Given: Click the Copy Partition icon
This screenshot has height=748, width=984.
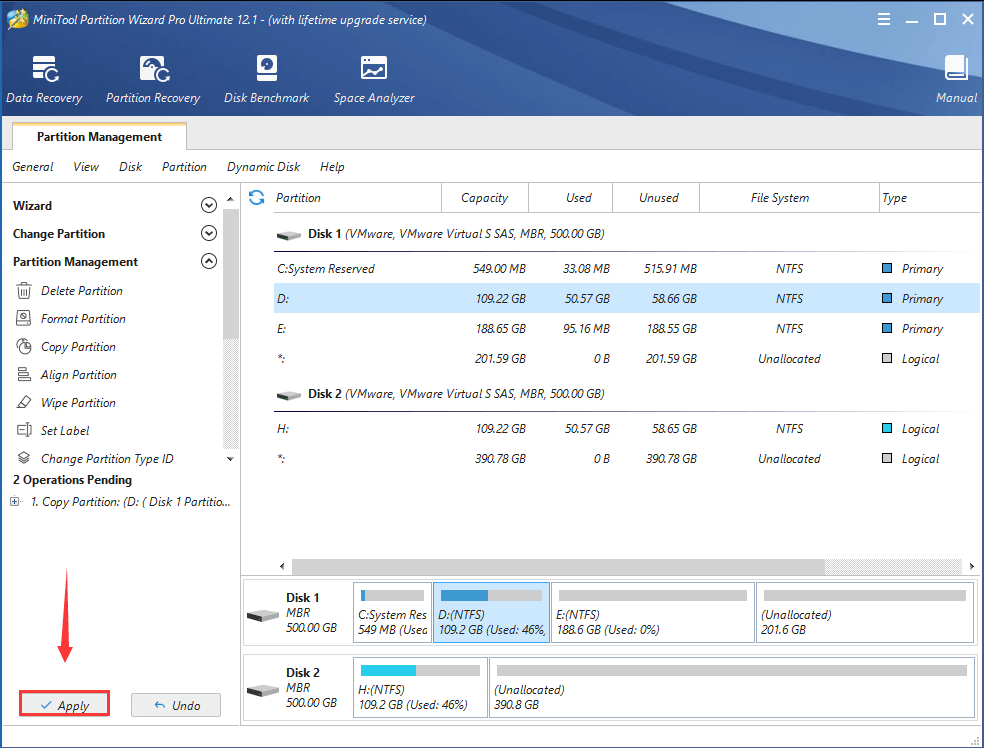Looking at the screenshot, I should [x=24, y=346].
